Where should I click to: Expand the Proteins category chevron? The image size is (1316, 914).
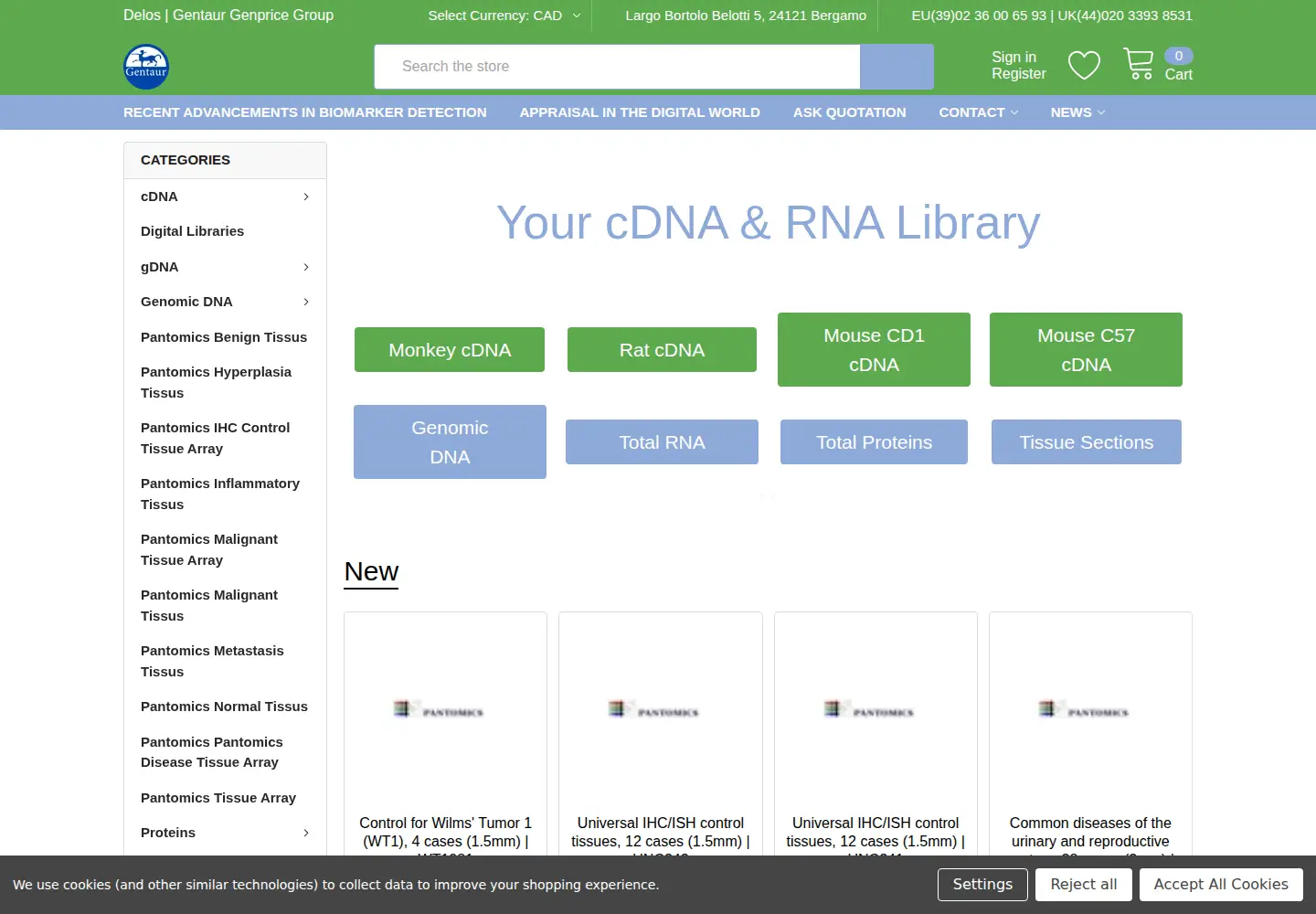[306, 833]
